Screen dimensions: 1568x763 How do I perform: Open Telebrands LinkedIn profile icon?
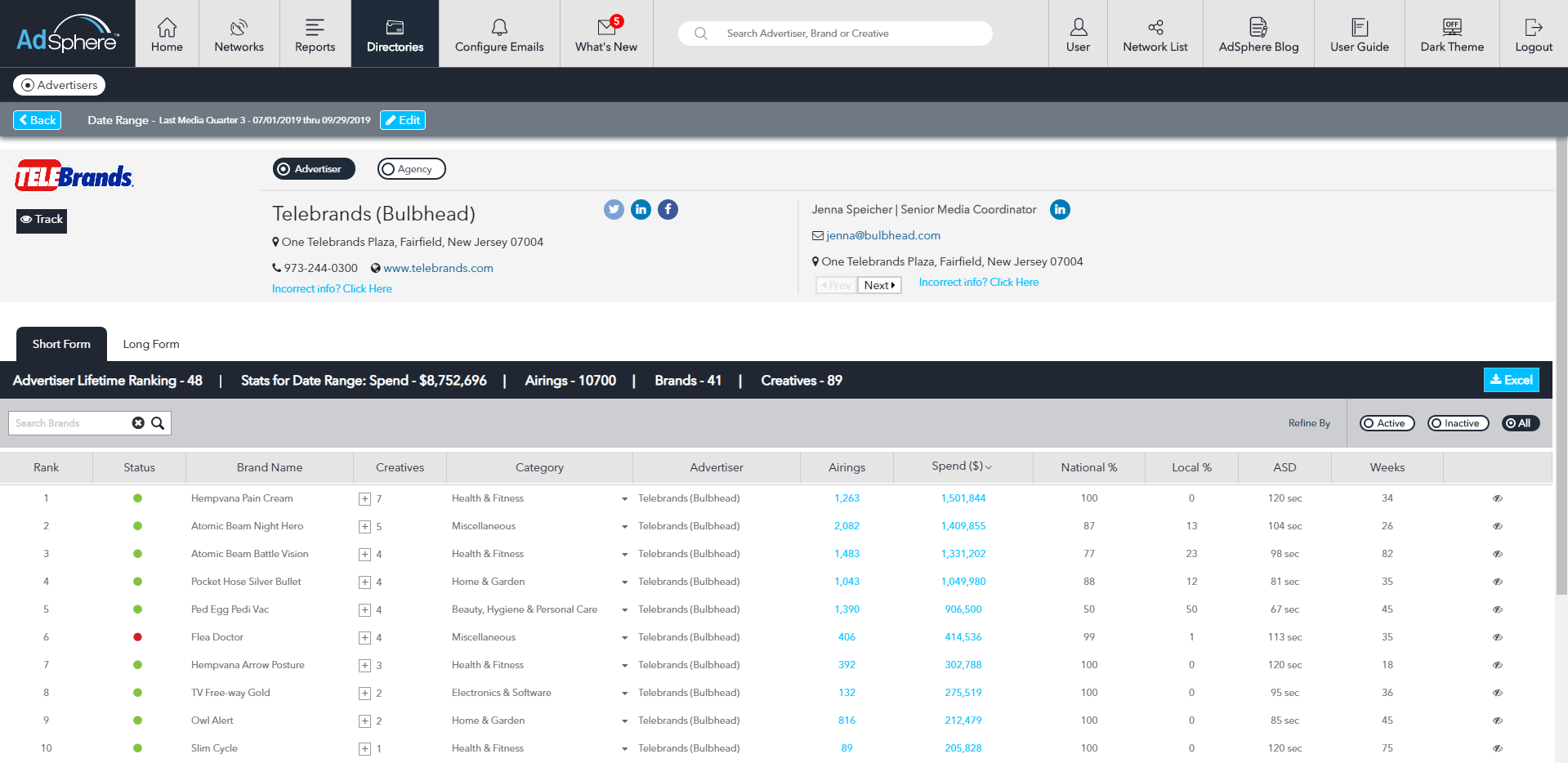[641, 210]
